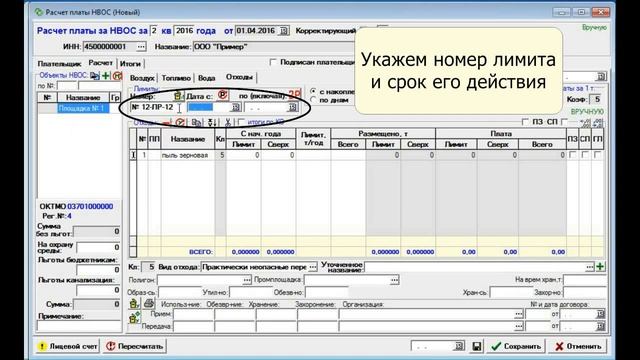
Task: Click printer icon above Прием row
Action: pos(149,304)
